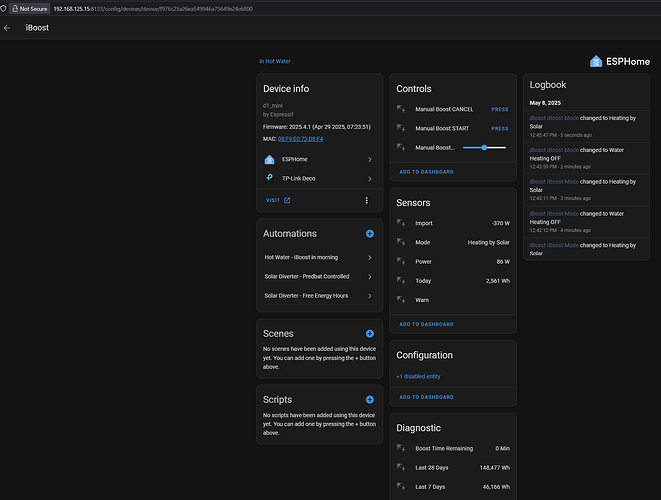Add Controls card to dashboard
661x500 pixels.
coord(426,172)
